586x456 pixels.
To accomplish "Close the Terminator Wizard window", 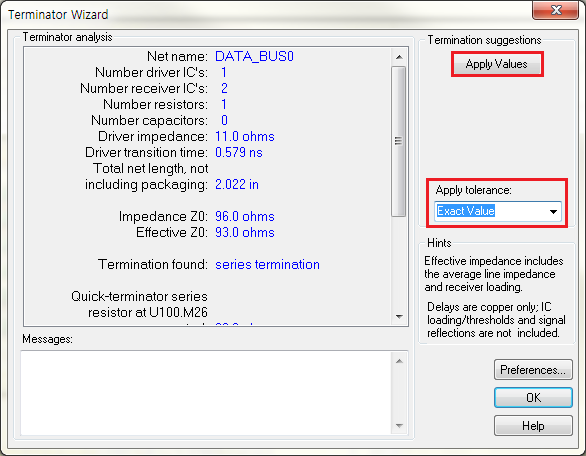I will tap(555, 10).
